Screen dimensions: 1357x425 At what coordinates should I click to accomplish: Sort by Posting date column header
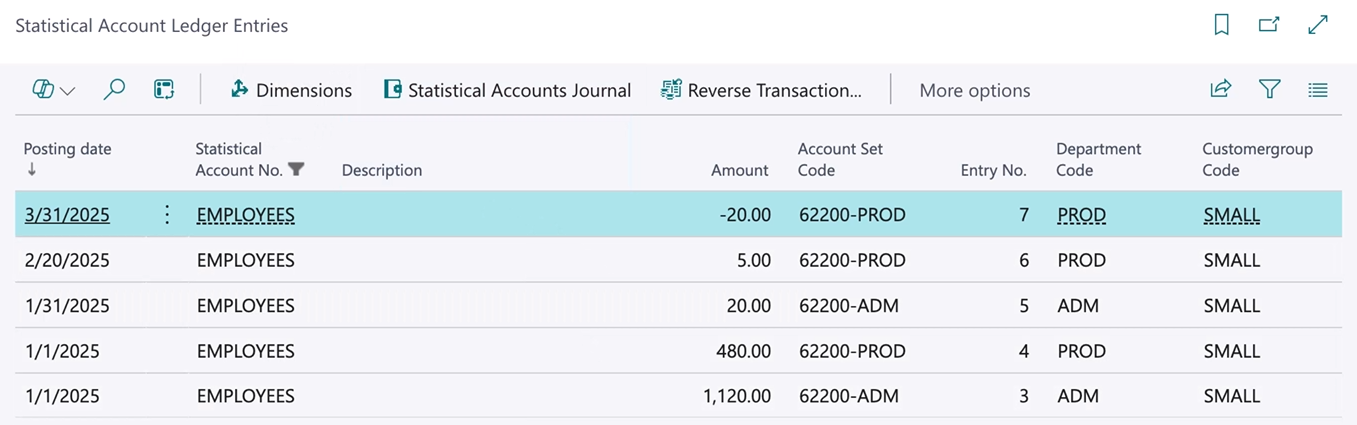pyautogui.click(x=67, y=149)
